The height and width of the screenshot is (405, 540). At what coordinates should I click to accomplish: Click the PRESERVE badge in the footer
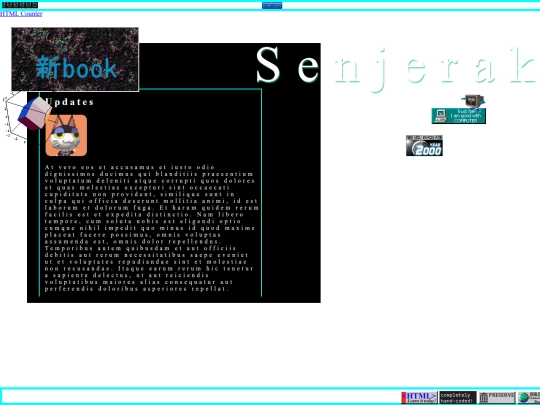pos(497,397)
